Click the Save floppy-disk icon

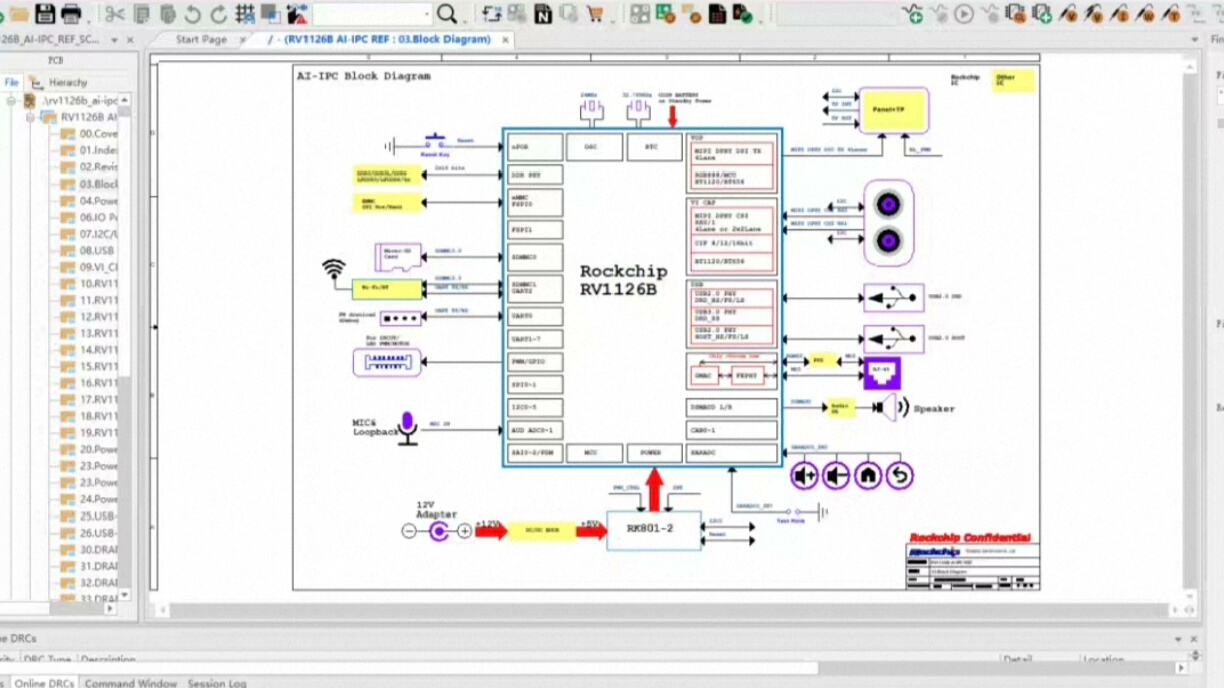tap(45, 14)
